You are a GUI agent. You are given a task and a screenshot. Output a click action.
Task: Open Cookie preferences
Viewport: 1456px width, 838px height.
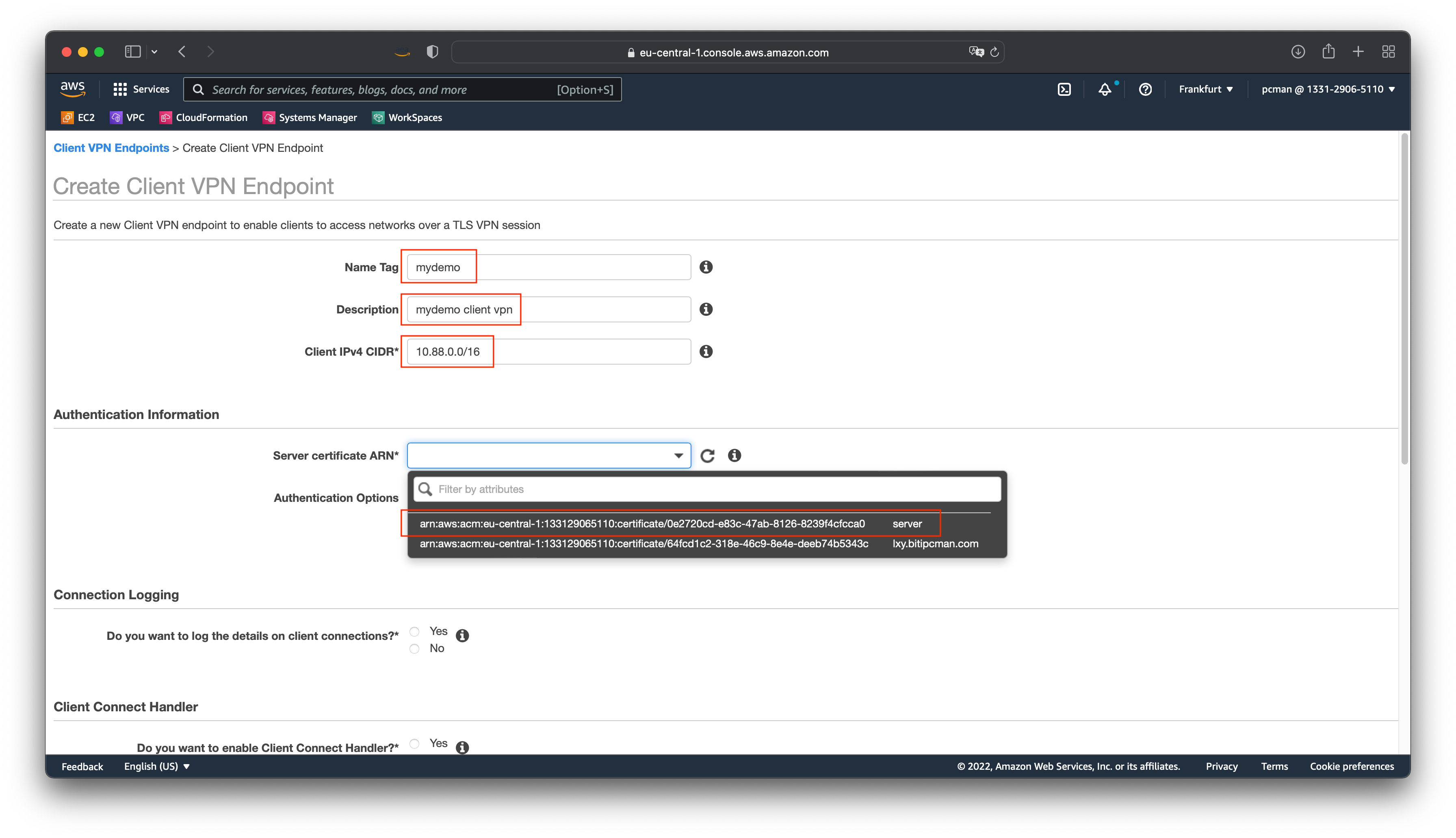pos(1352,766)
